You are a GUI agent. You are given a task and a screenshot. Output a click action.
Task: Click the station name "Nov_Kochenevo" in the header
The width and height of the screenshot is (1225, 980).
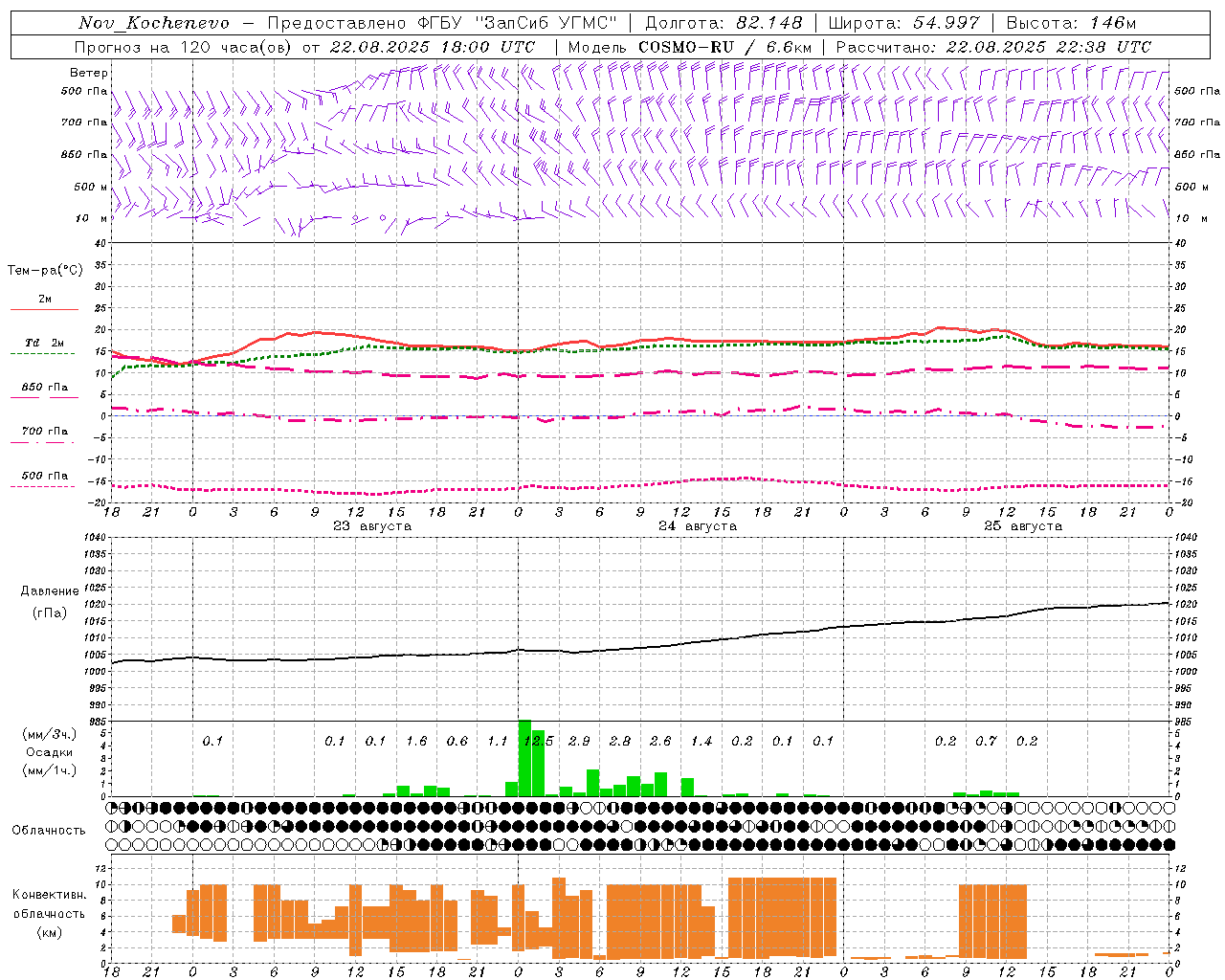pyautogui.click(x=154, y=23)
